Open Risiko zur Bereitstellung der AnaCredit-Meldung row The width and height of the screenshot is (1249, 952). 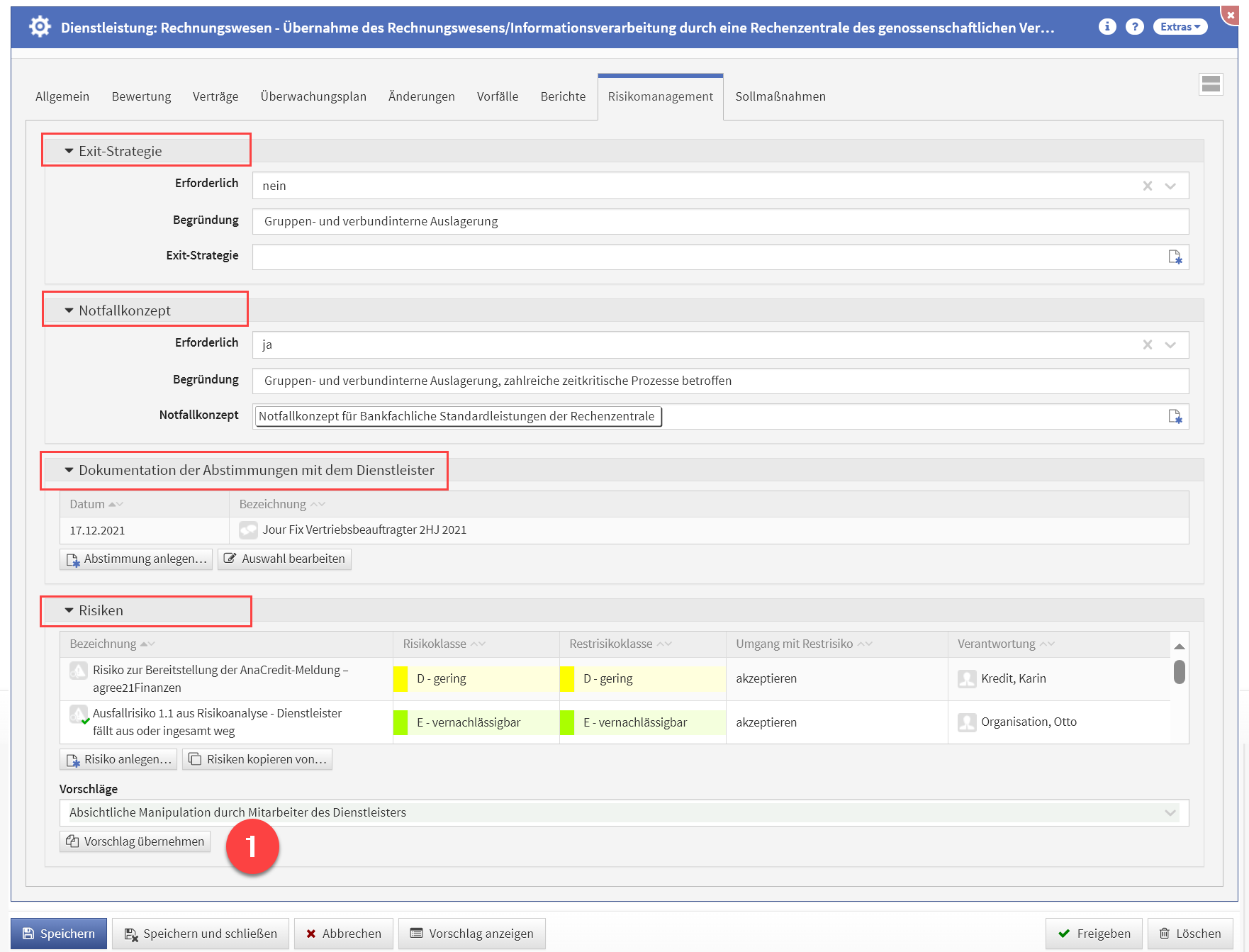220,678
